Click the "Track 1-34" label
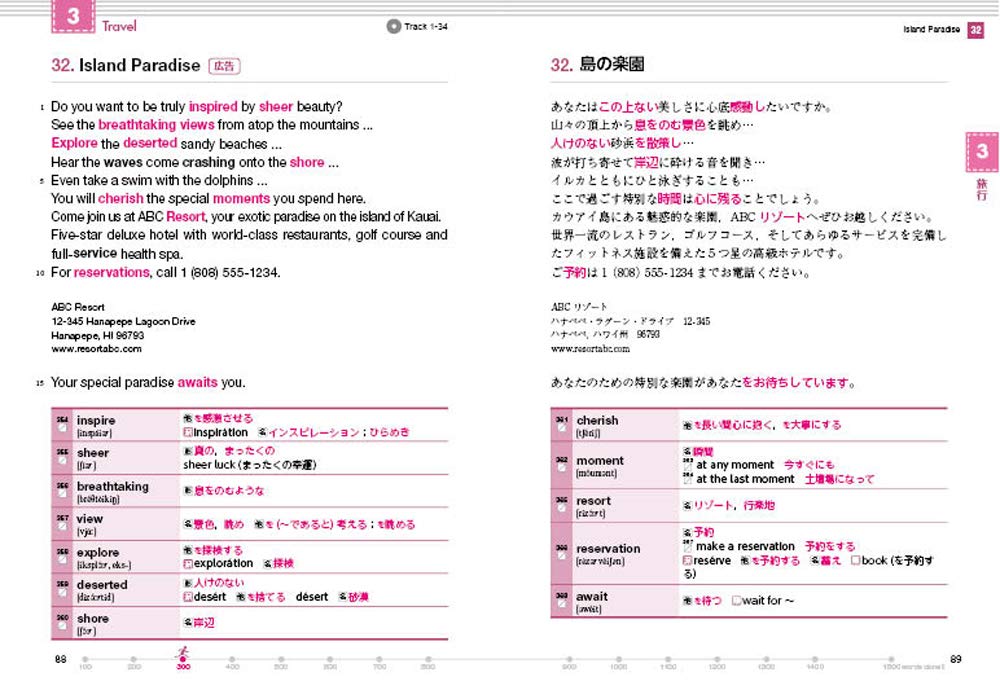The height and width of the screenshot is (690, 1000). [x=425, y=27]
